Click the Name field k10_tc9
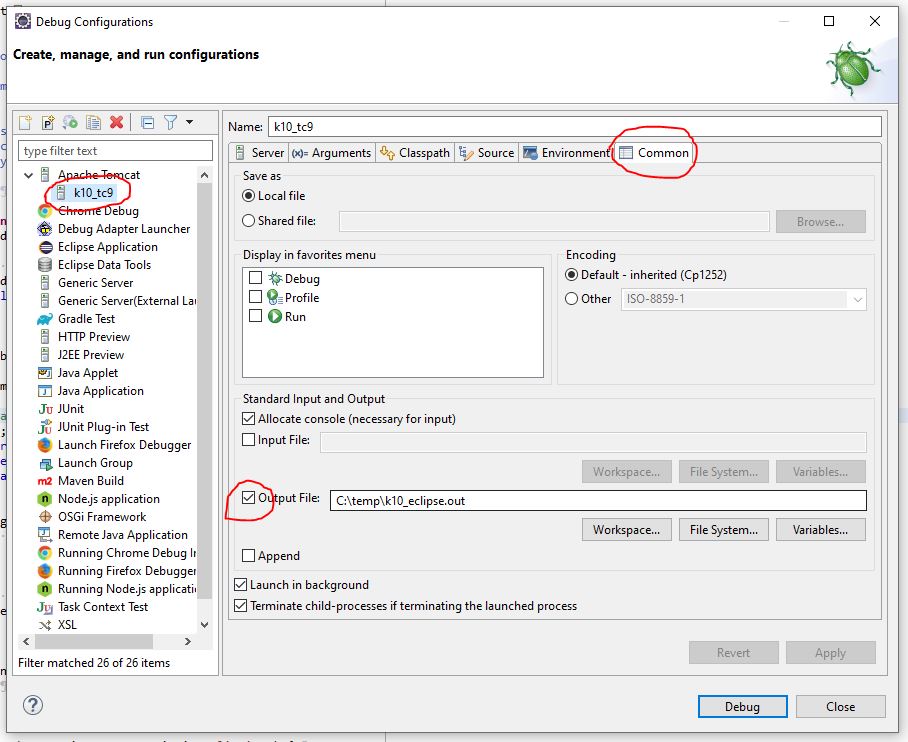The image size is (908, 742). click(x=574, y=126)
